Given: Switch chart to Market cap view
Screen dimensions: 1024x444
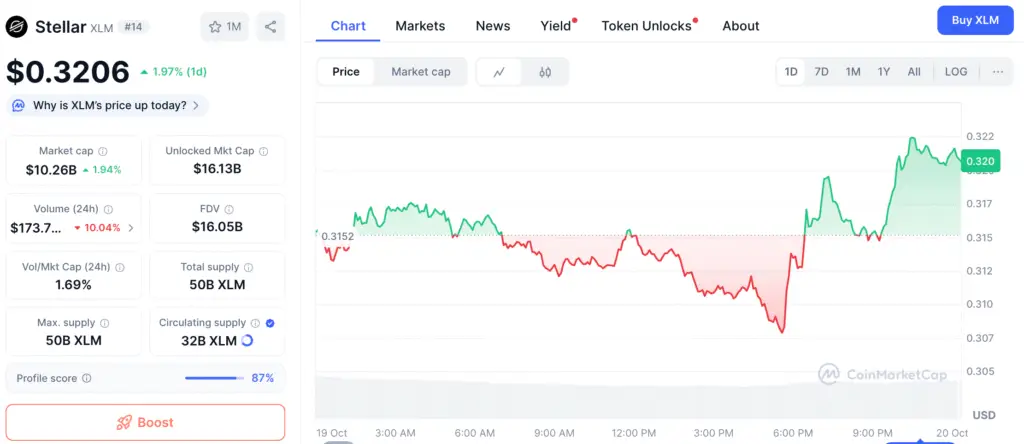Looking at the screenshot, I should coord(420,72).
